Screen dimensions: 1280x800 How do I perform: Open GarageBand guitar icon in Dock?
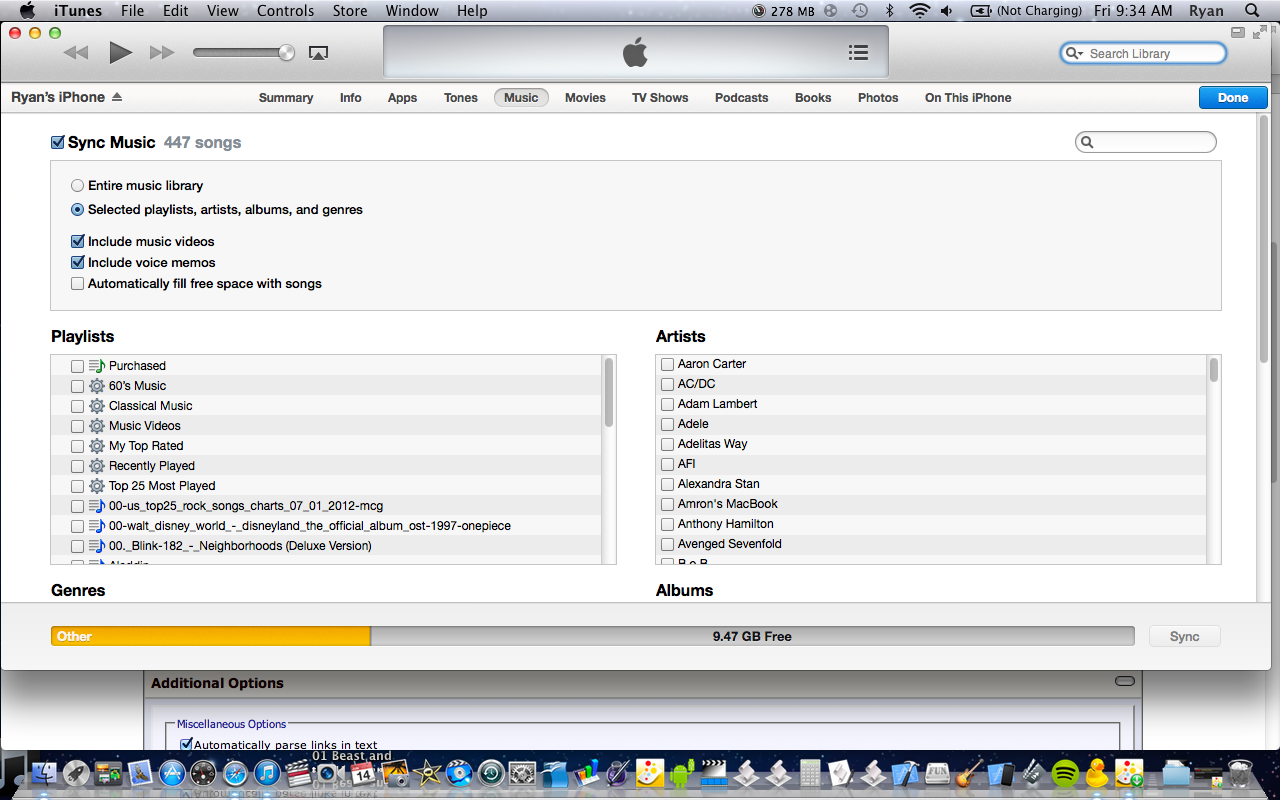(969, 773)
